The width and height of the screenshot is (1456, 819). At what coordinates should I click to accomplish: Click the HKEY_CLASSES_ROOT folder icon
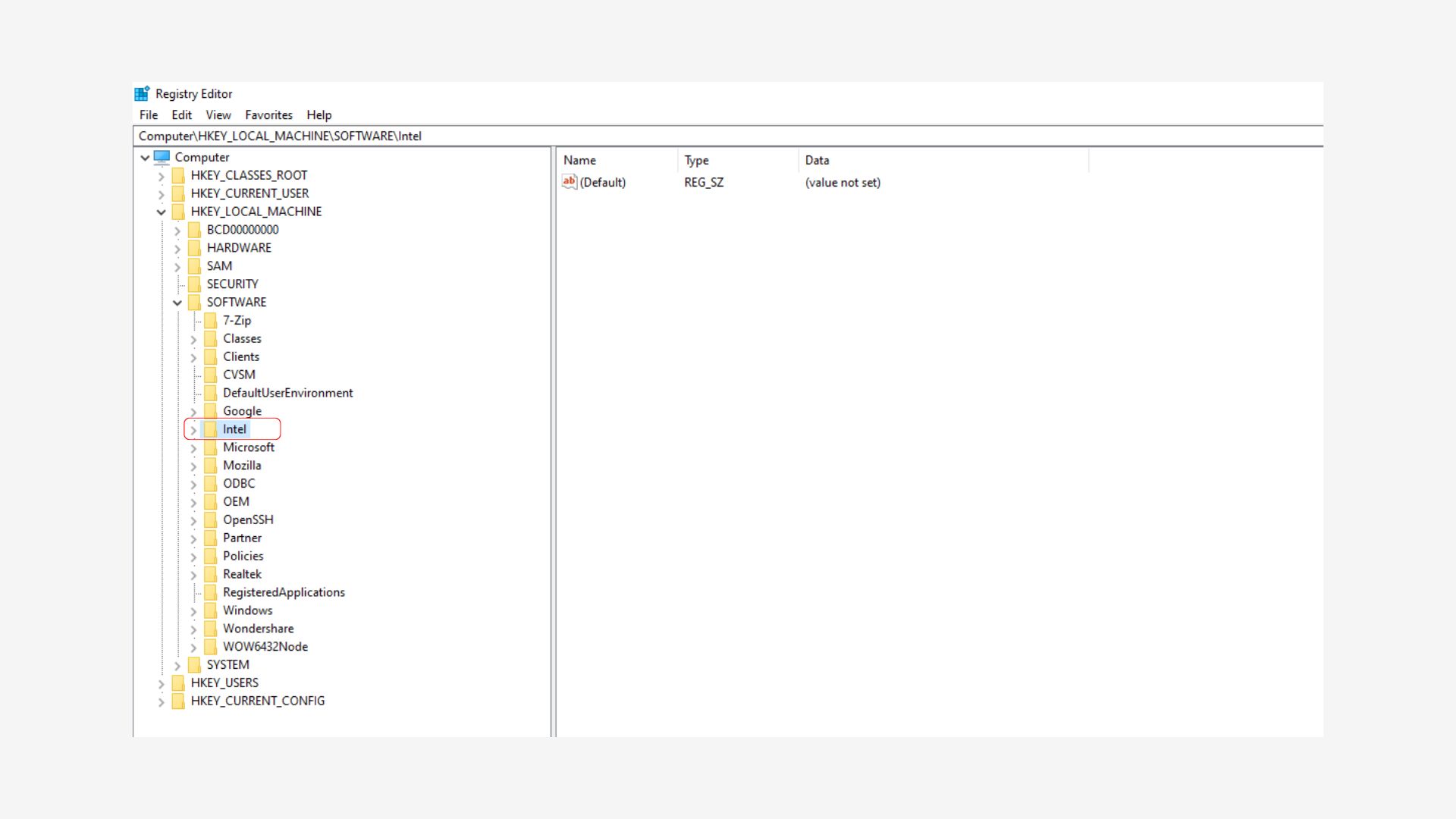[178, 175]
